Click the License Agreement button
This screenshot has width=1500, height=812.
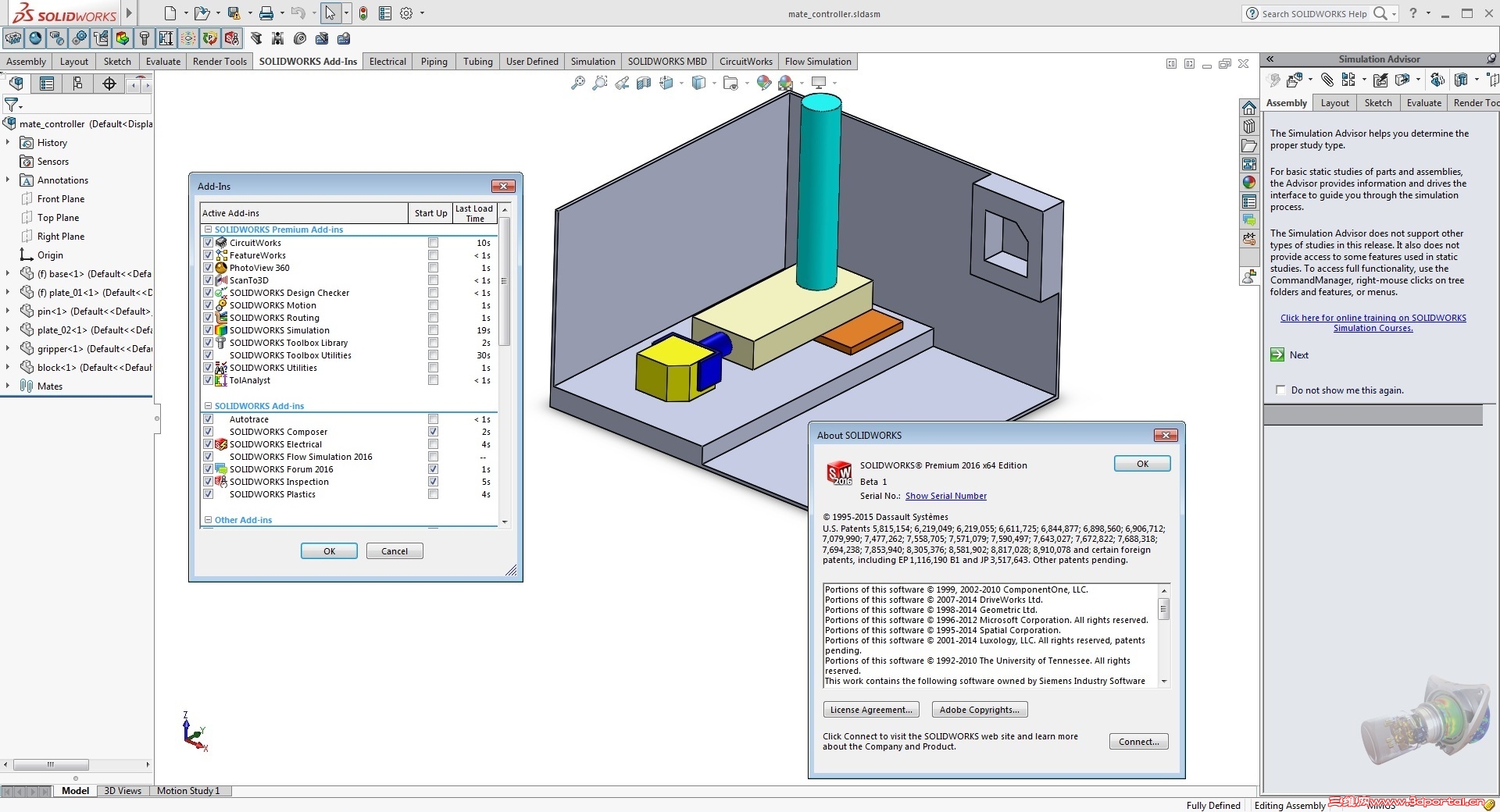click(x=871, y=710)
